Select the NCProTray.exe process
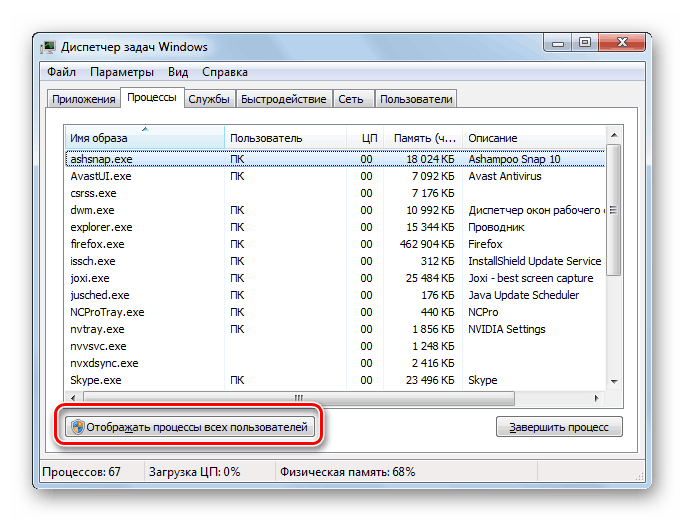This screenshot has height=522, width=685. point(335,312)
